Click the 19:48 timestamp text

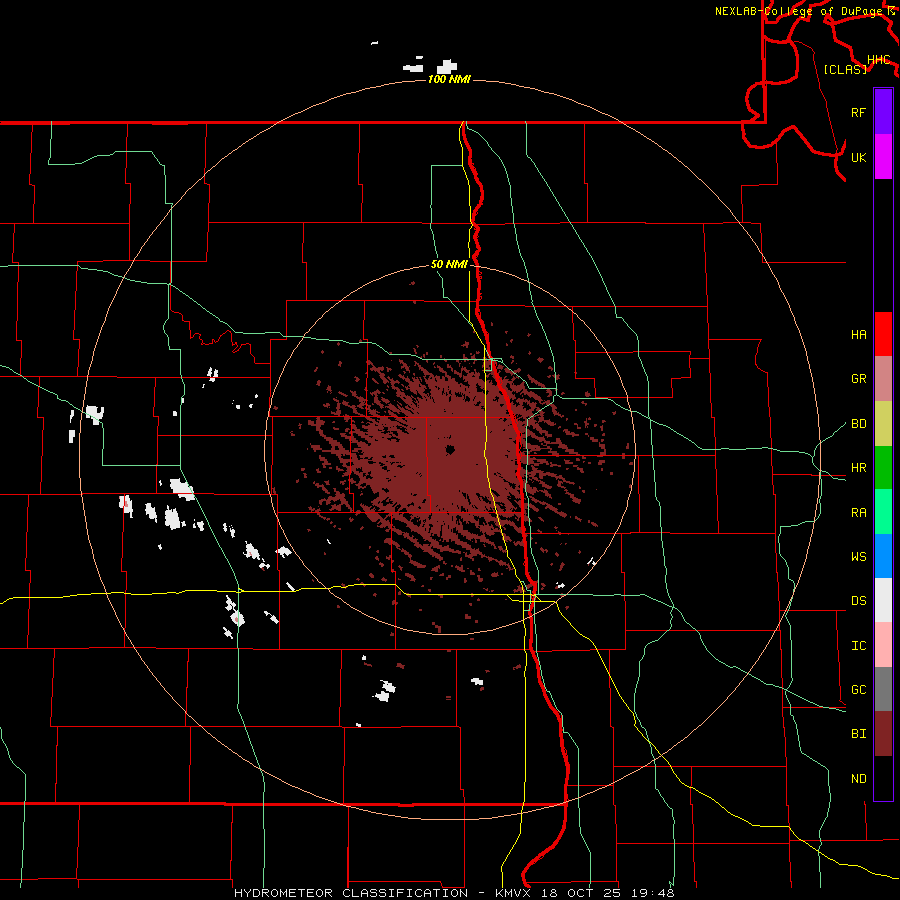(x=651, y=893)
